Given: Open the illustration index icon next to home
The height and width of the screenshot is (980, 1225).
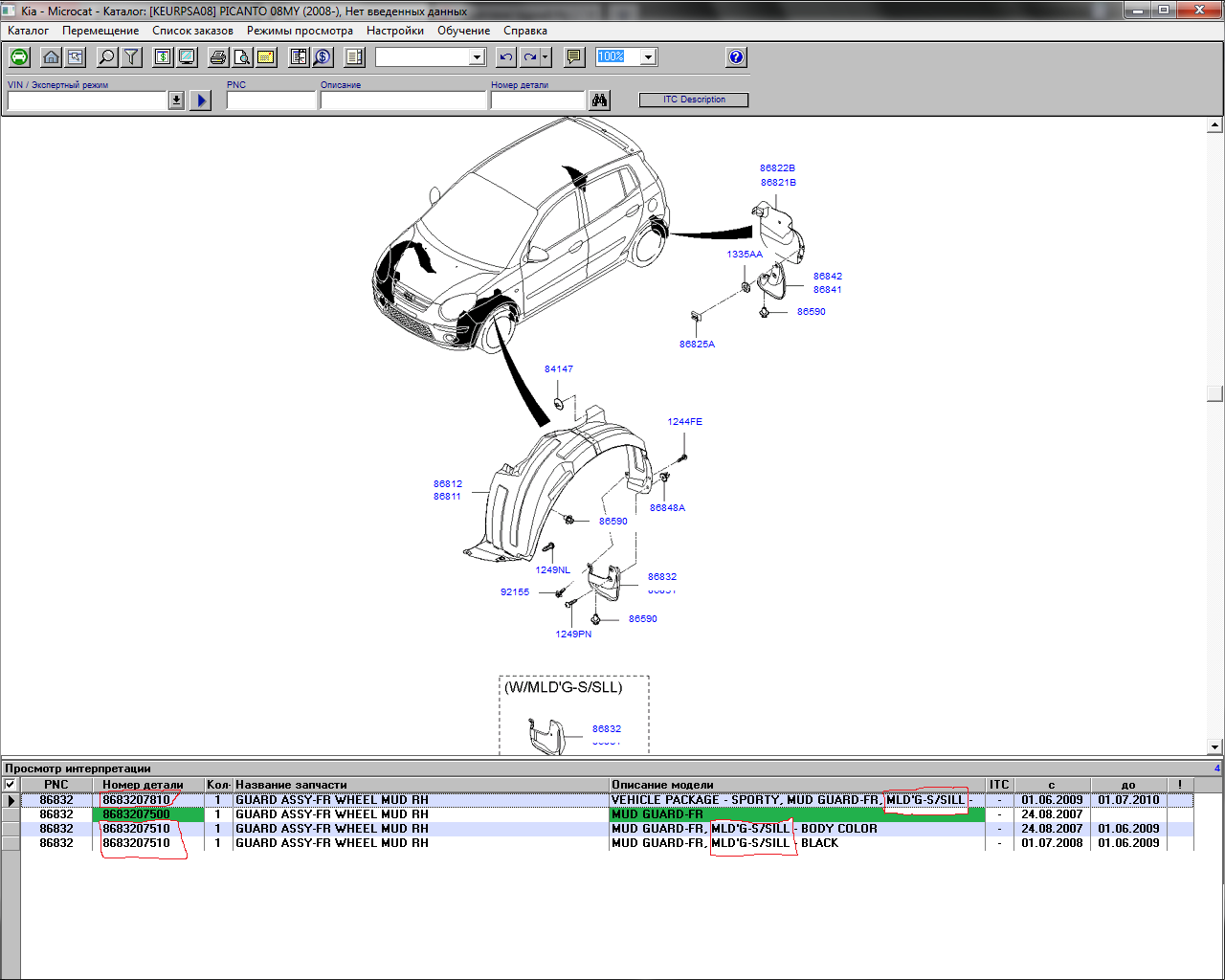Looking at the screenshot, I should click(75, 57).
